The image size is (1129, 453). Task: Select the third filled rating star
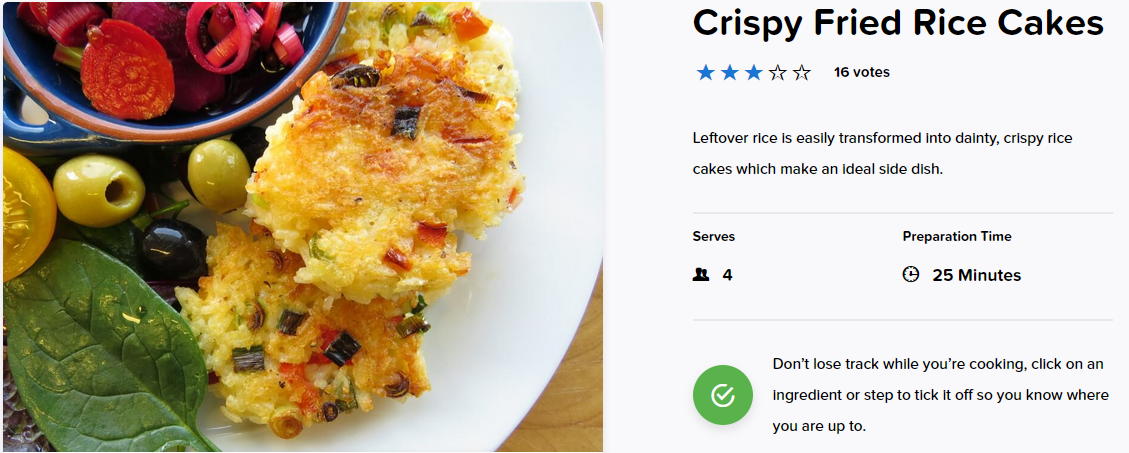click(x=753, y=72)
